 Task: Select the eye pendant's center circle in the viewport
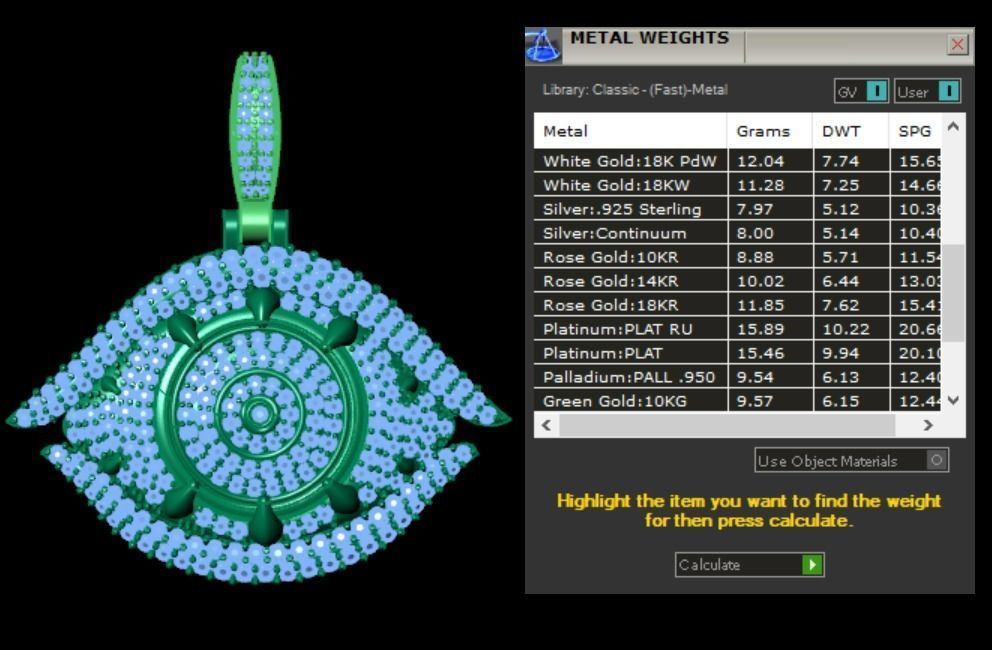[x=260, y=415]
